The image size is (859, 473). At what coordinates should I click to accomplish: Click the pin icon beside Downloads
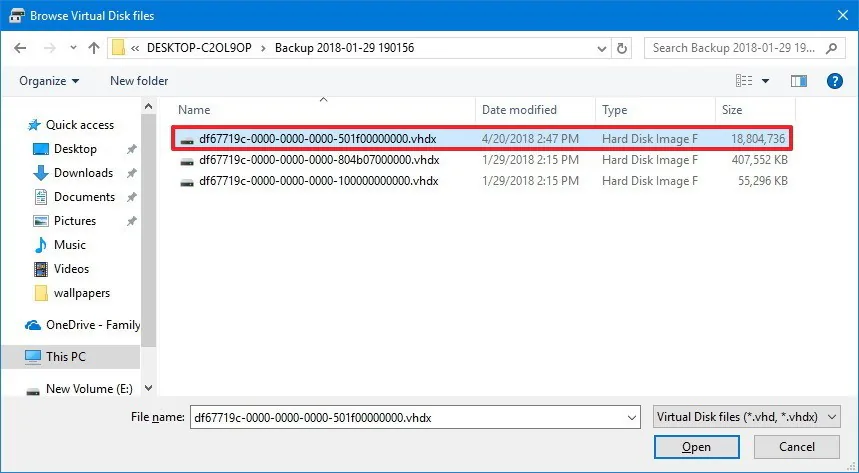click(x=131, y=173)
